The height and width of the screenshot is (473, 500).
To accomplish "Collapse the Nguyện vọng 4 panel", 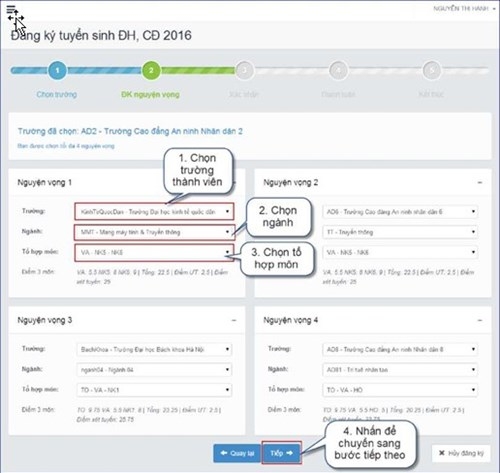I will (x=480, y=320).
